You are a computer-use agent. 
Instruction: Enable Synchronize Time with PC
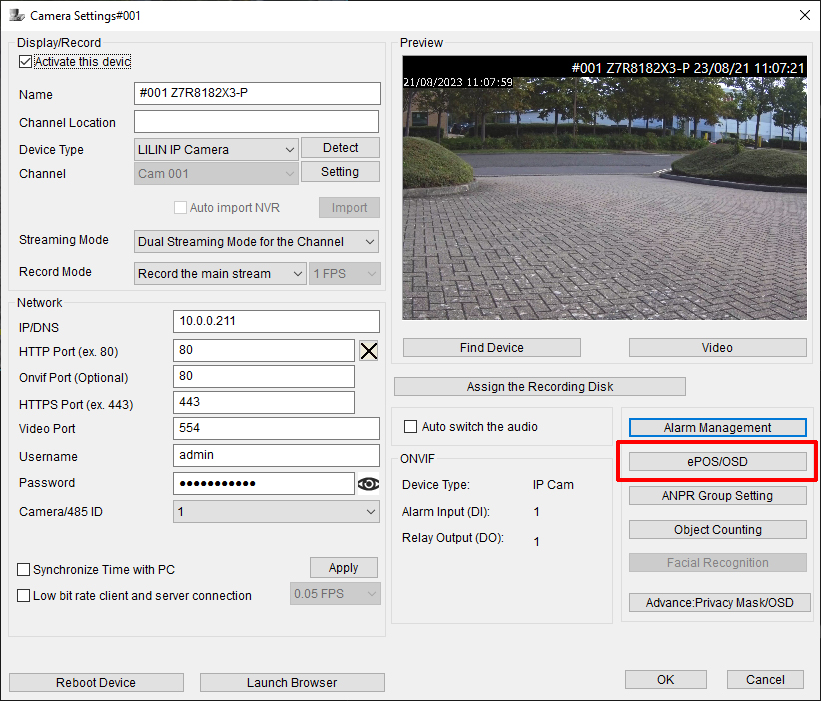[x=24, y=570]
